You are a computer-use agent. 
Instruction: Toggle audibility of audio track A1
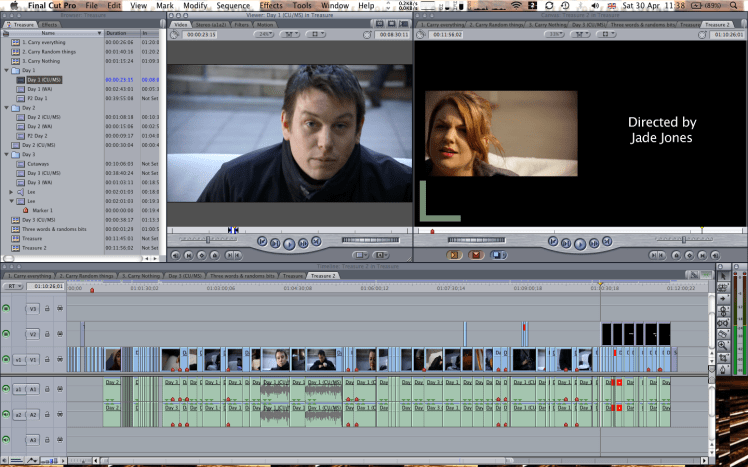(x=7, y=391)
